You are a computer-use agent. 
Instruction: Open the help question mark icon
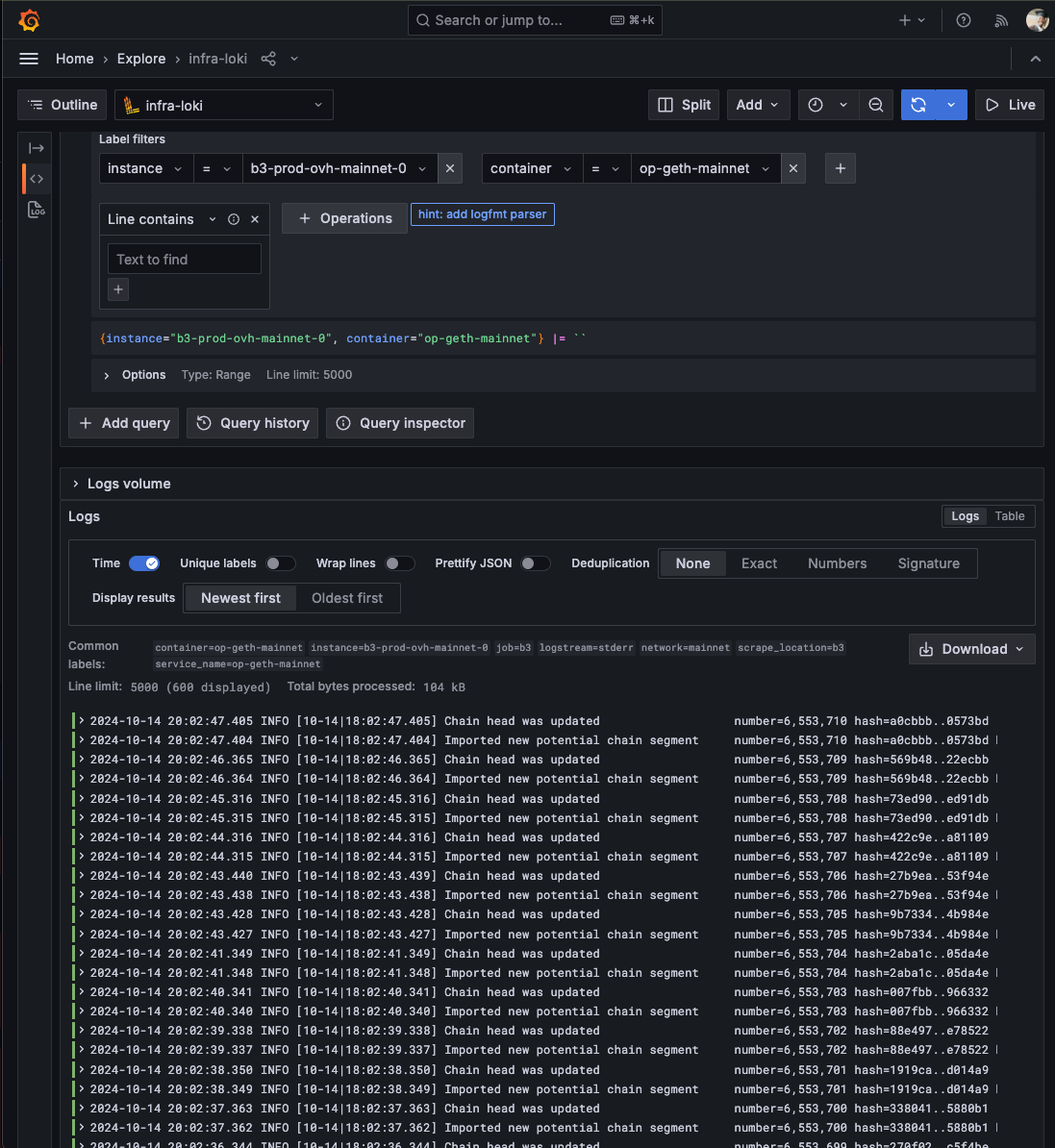pyautogui.click(x=963, y=20)
